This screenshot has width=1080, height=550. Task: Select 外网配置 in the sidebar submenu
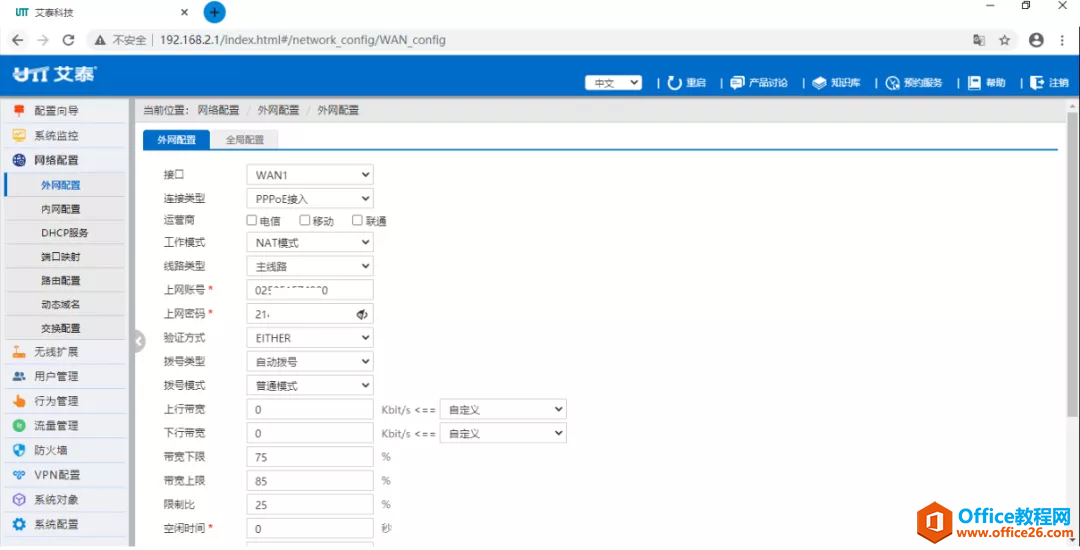[61, 185]
